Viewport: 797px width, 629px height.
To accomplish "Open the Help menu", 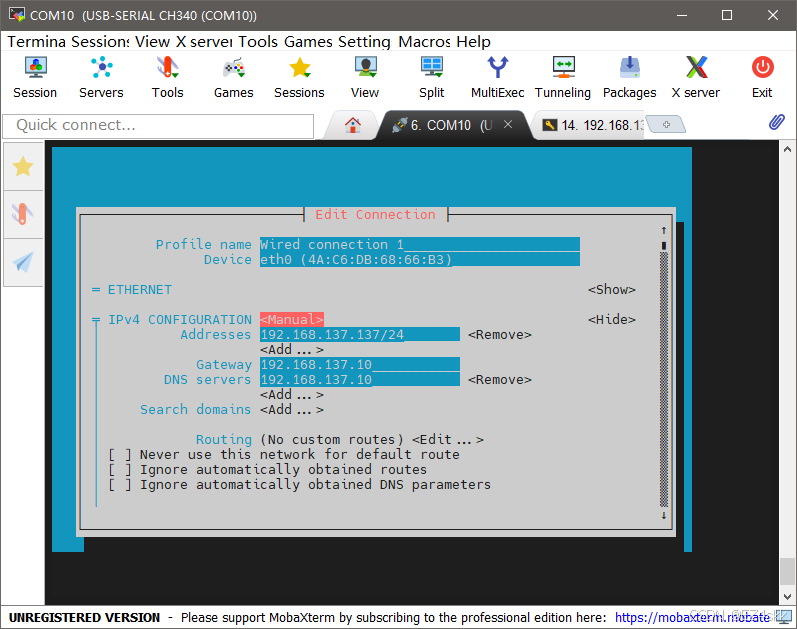I will 473,42.
